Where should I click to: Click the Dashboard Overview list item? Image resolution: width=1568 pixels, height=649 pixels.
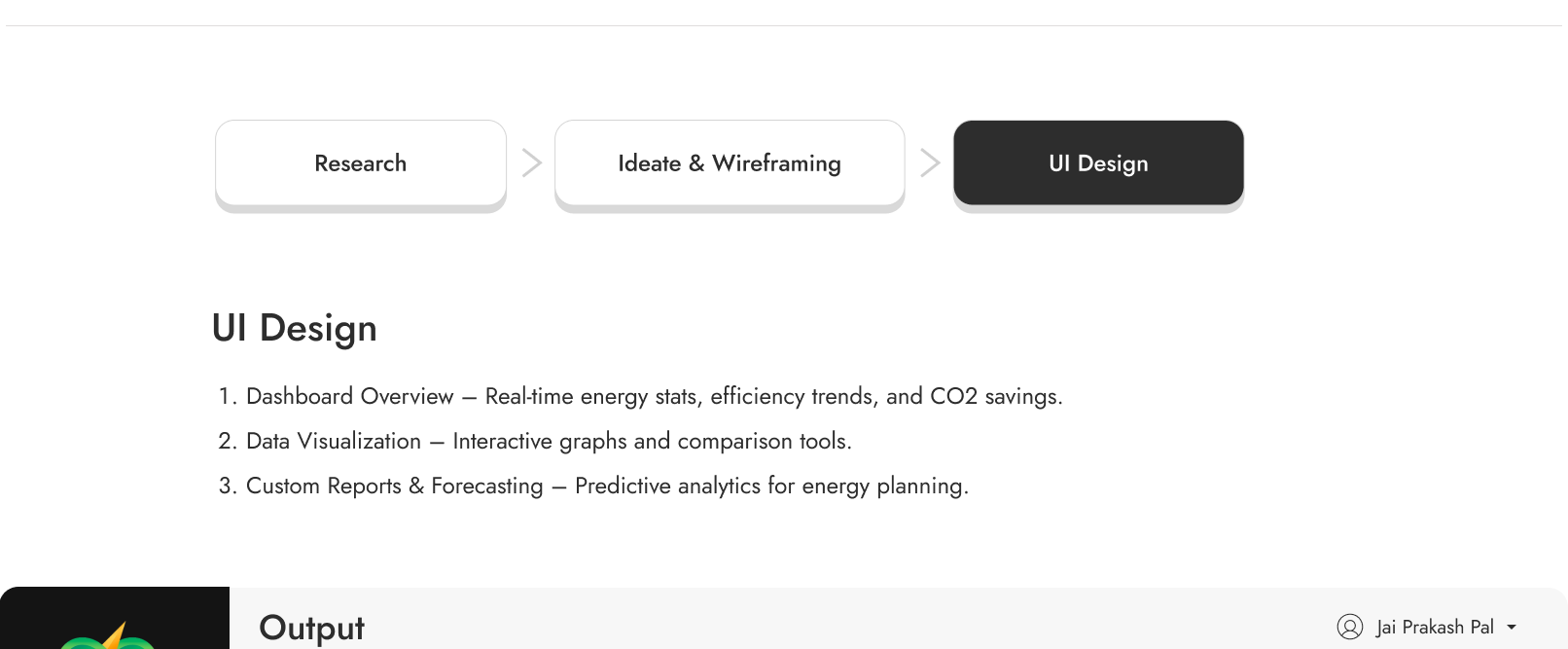click(349, 396)
